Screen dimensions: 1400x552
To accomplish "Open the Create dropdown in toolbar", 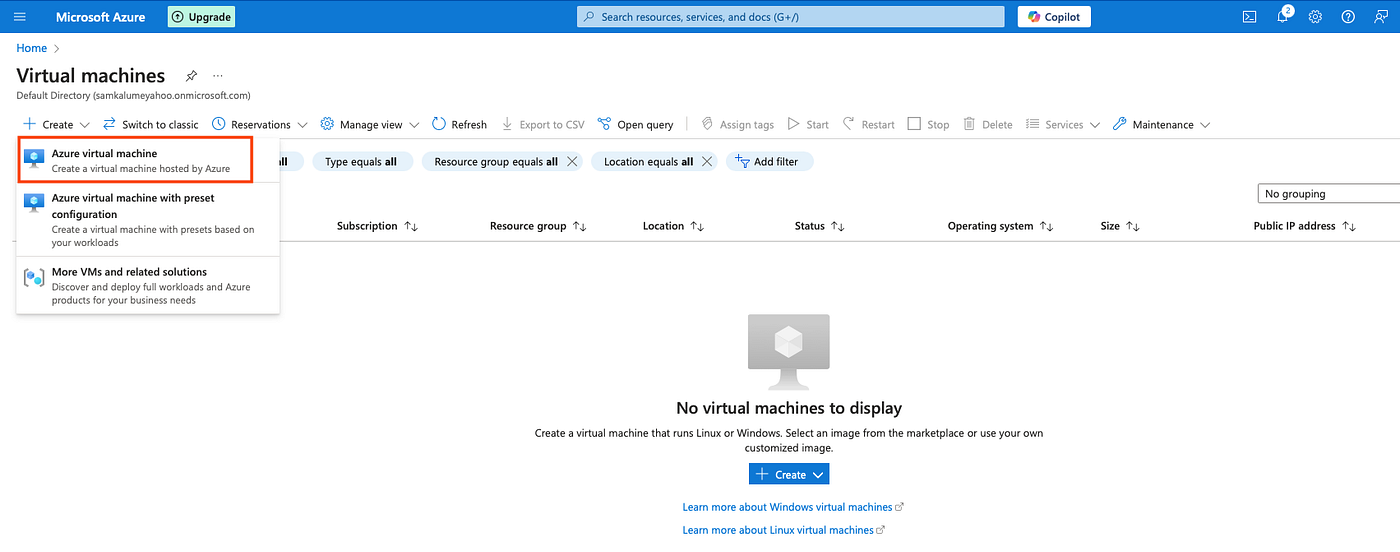I will click(x=57, y=125).
